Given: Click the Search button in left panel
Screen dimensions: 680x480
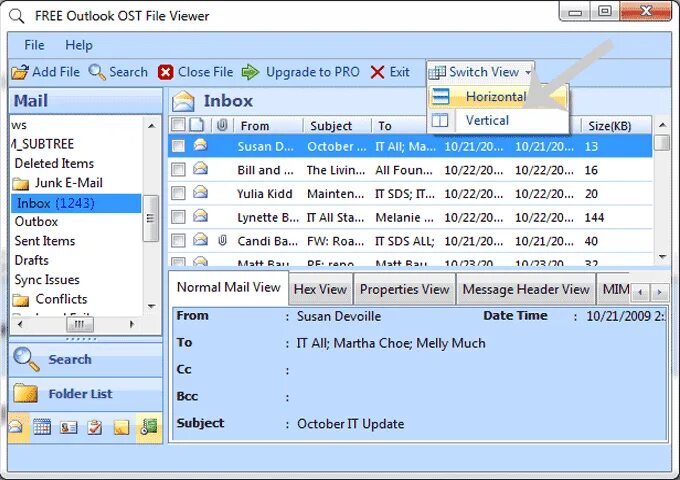Looking at the screenshot, I should (85, 359).
